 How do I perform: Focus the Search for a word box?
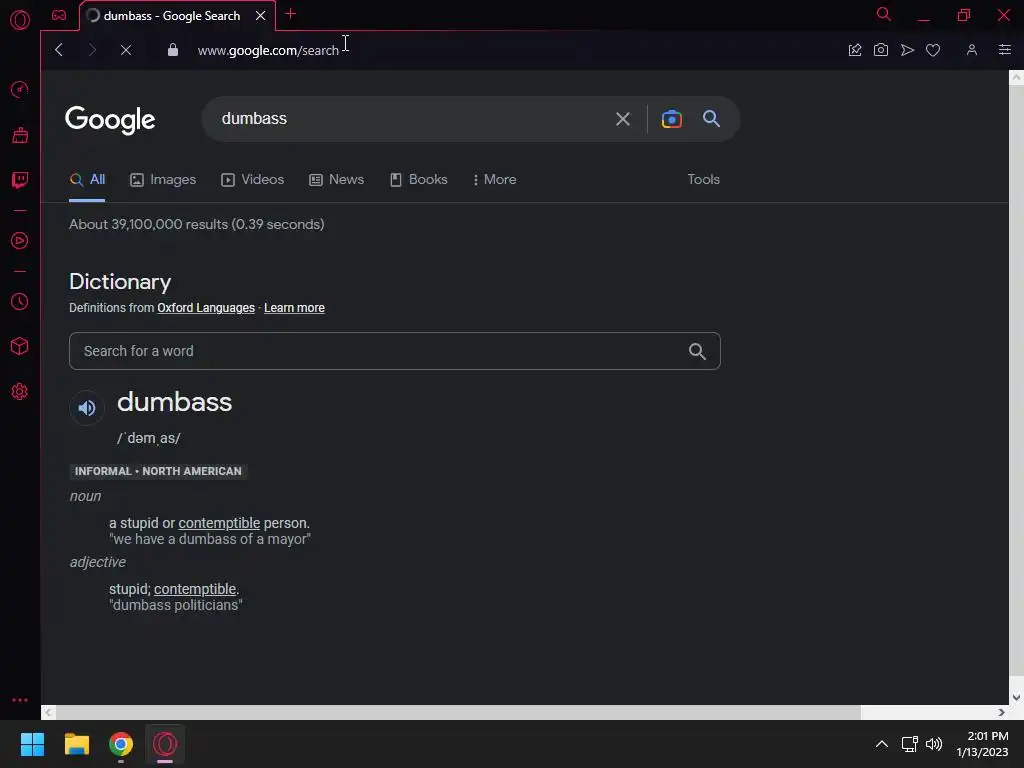tap(394, 351)
